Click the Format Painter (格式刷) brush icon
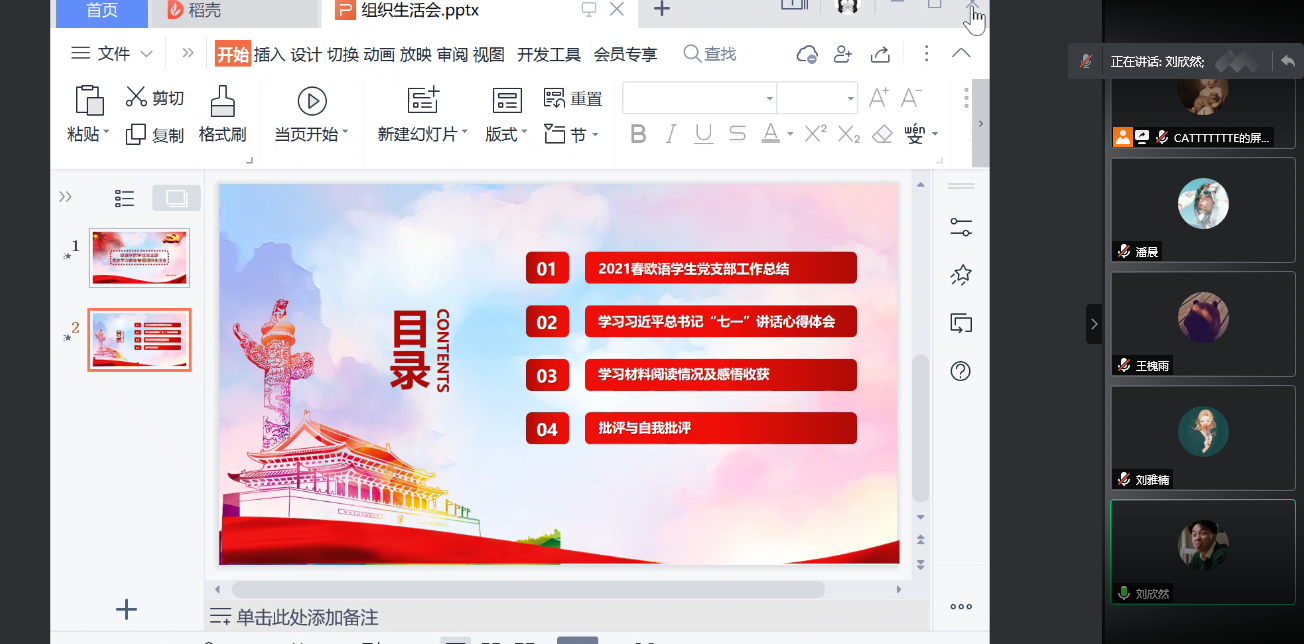The height and width of the screenshot is (644, 1304). (222, 100)
